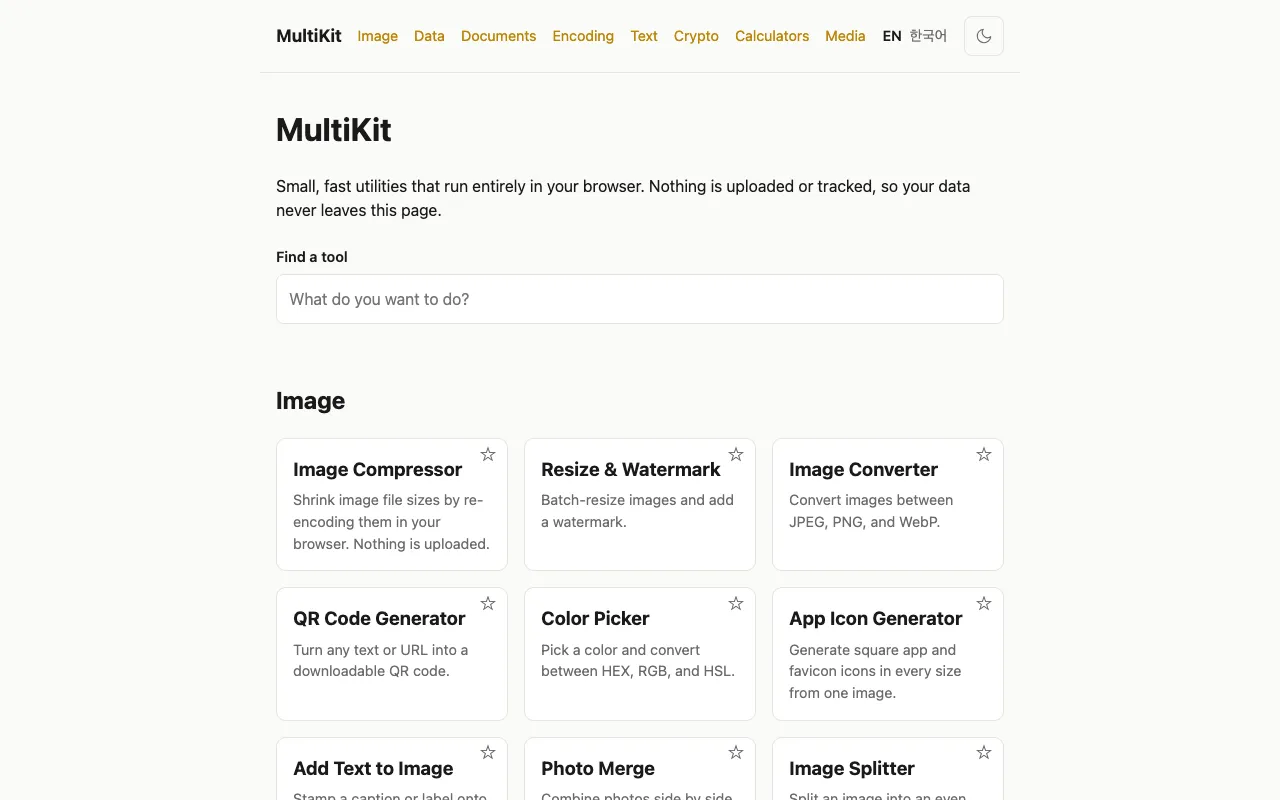Open the Encoding category
The width and height of the screenshot is (1280, 800).
[583, 36]
